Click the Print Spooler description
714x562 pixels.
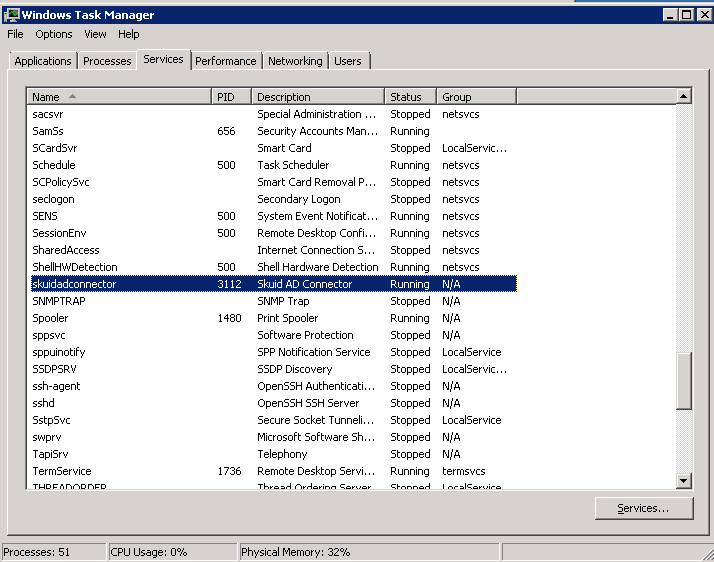(288, 318)
